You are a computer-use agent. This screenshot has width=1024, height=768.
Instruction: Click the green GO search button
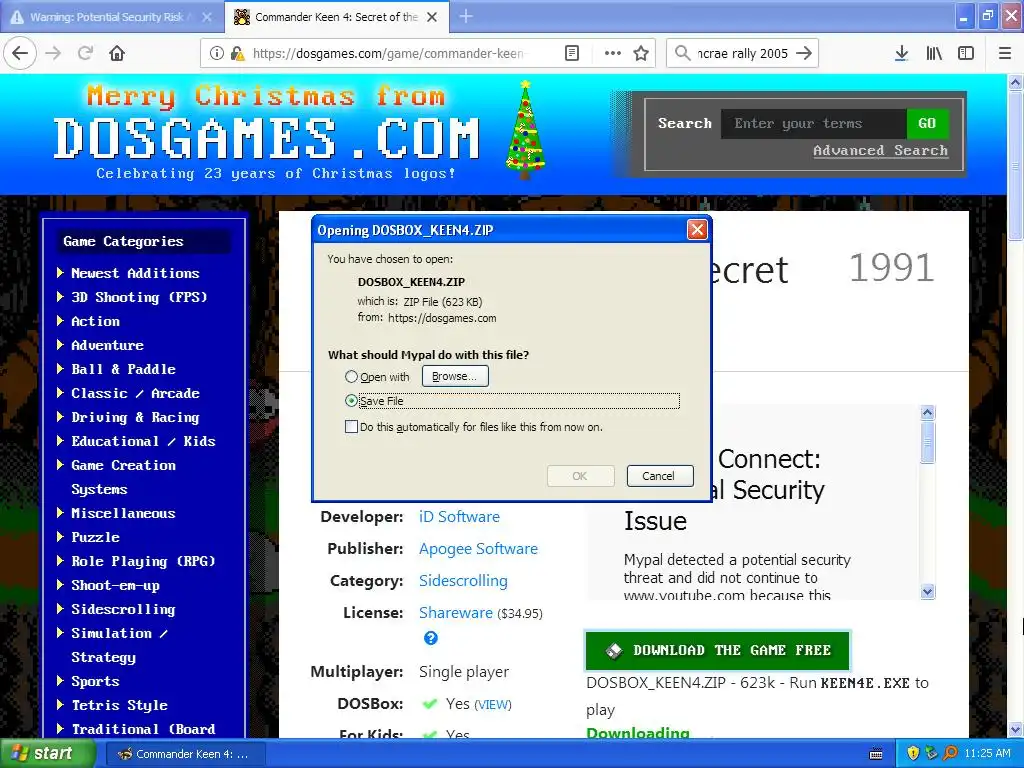[927, 123]
